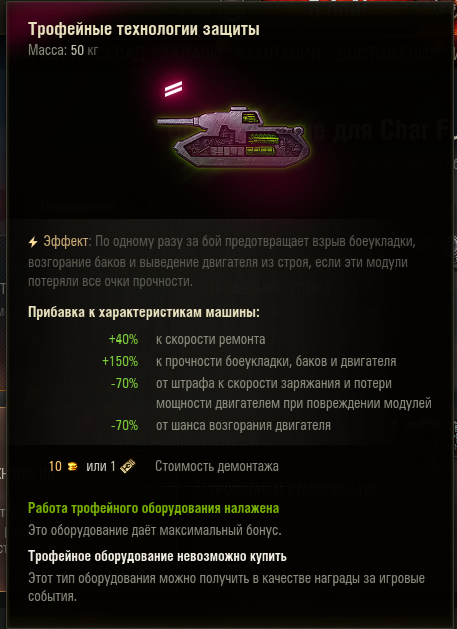Click the gold coins currency icon
Screen dimensions: 457x629
click(72, 467)
